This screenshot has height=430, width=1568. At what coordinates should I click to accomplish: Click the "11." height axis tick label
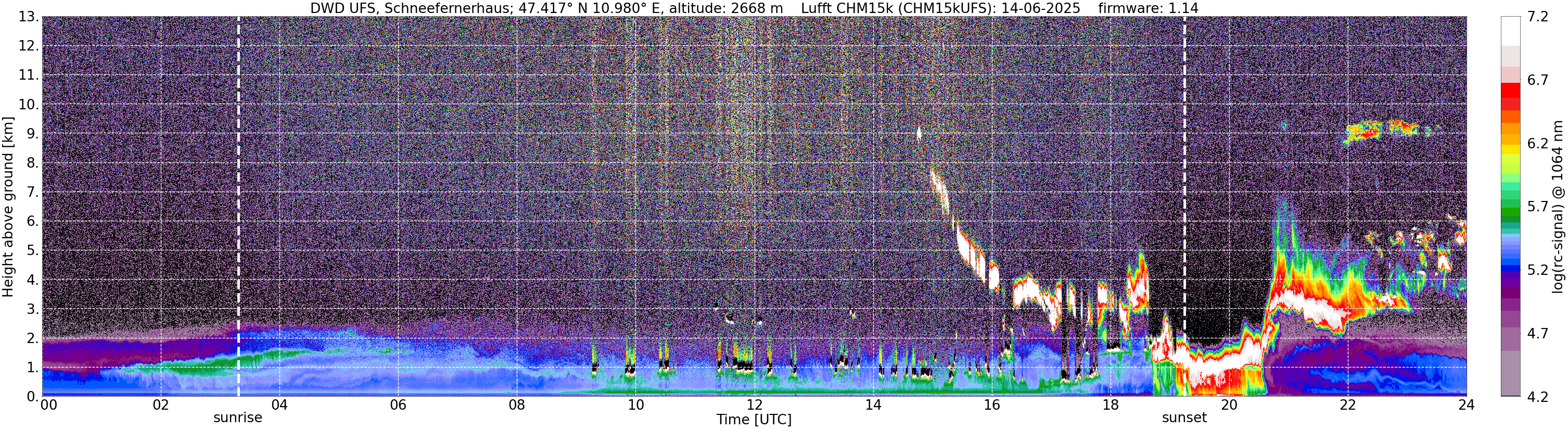tap(28, 75)
